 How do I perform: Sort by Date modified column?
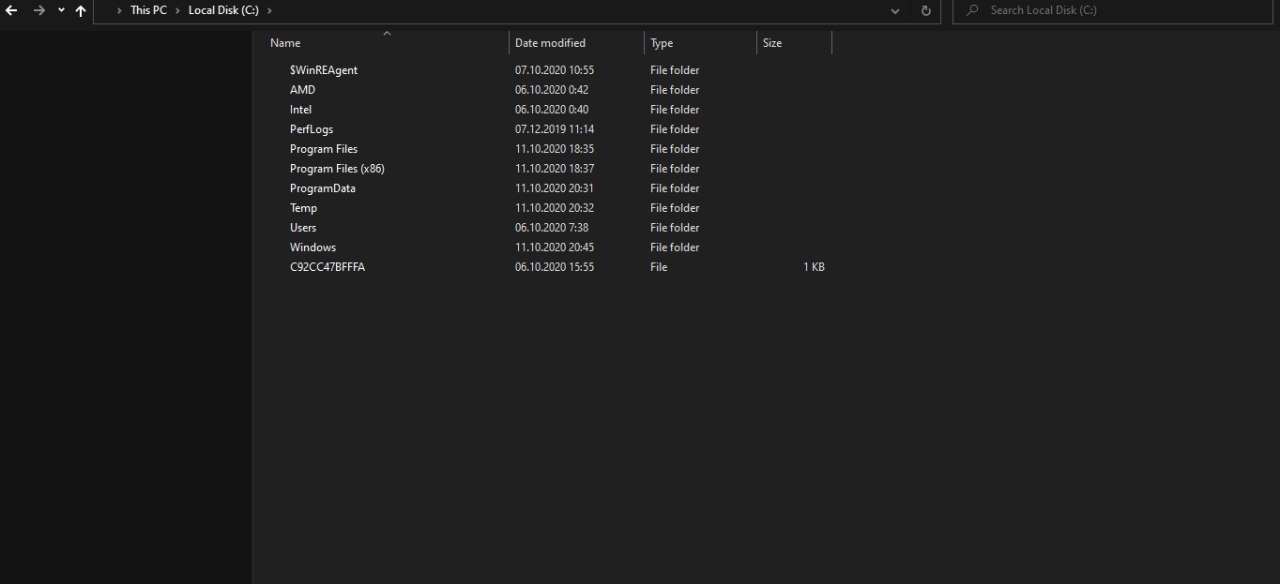(550, 43)
